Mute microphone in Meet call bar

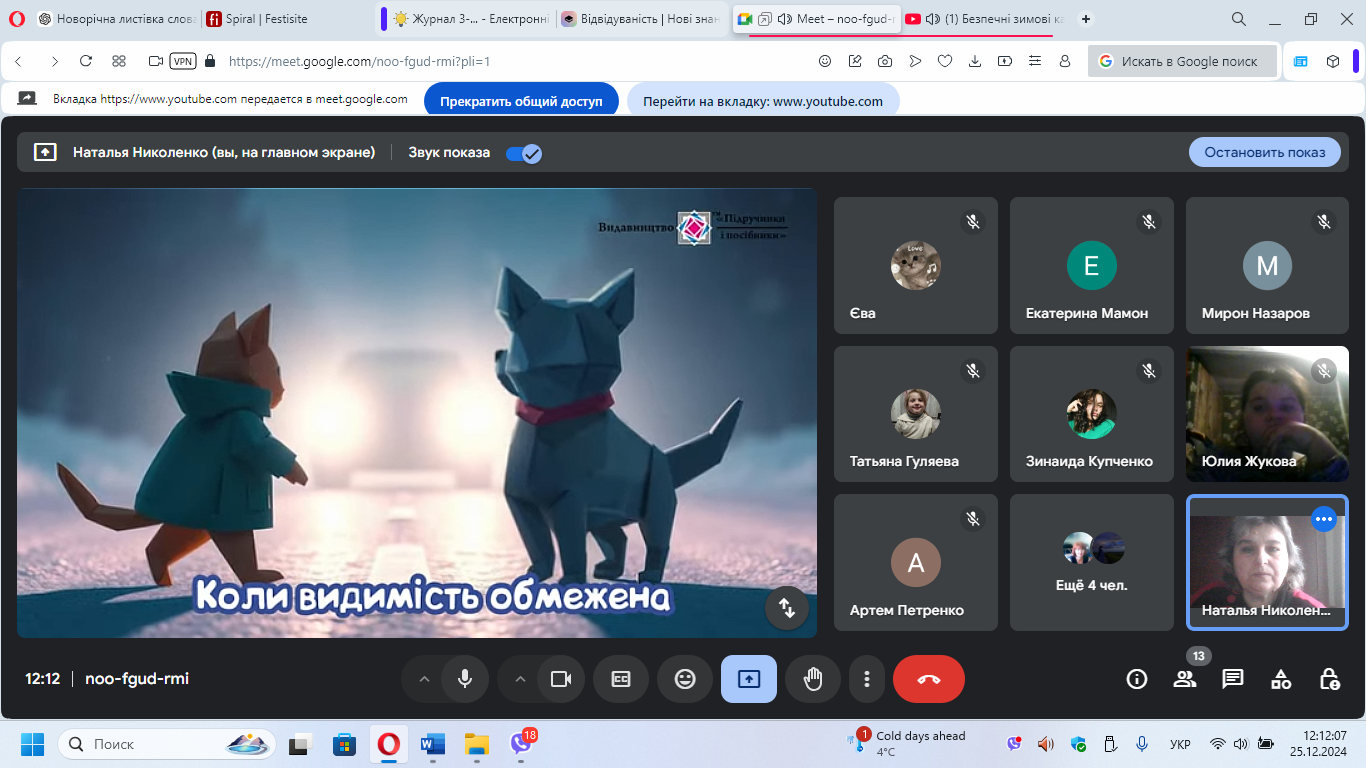coord(465,679)
